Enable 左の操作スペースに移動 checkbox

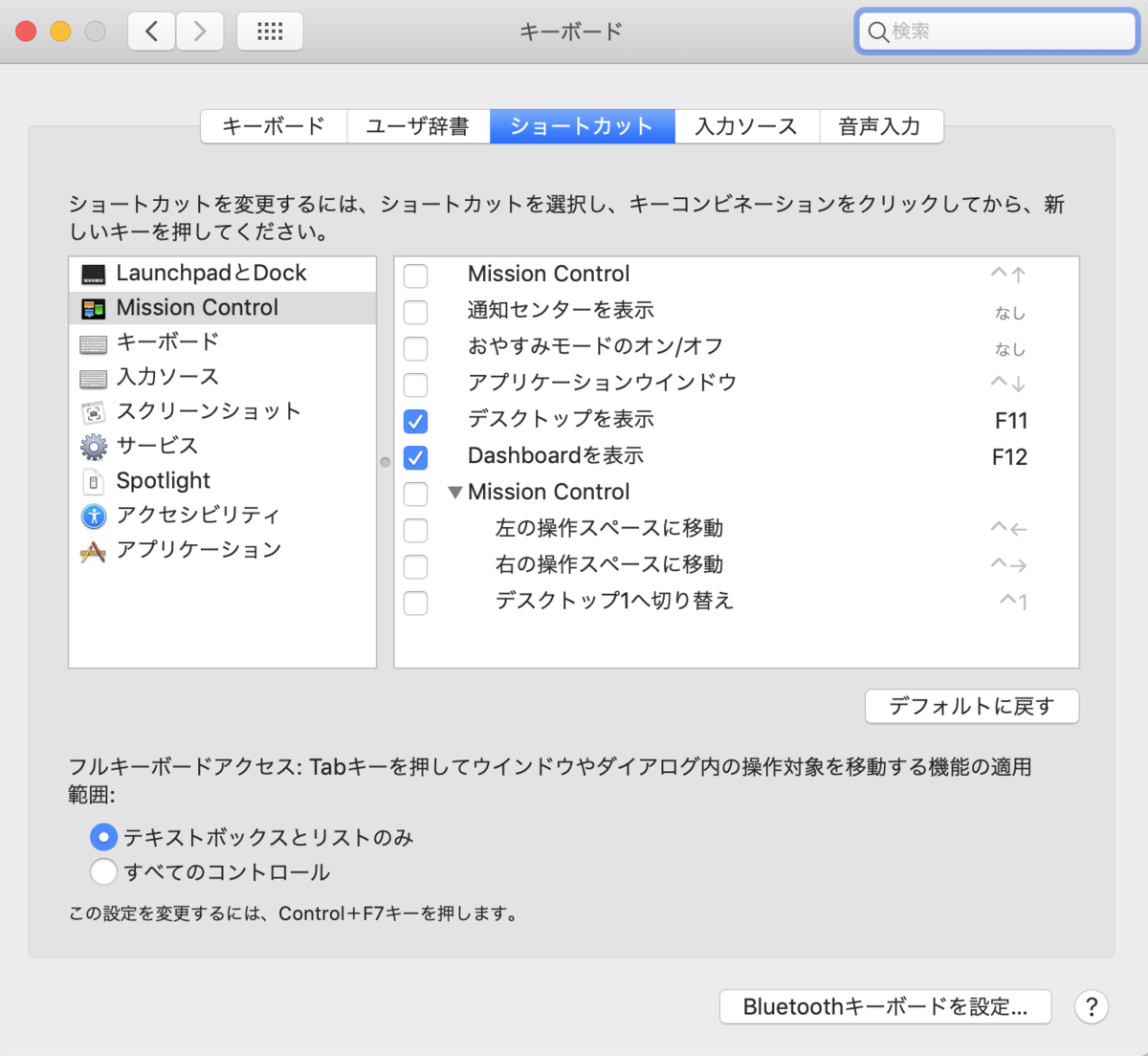tap(415, 530)
